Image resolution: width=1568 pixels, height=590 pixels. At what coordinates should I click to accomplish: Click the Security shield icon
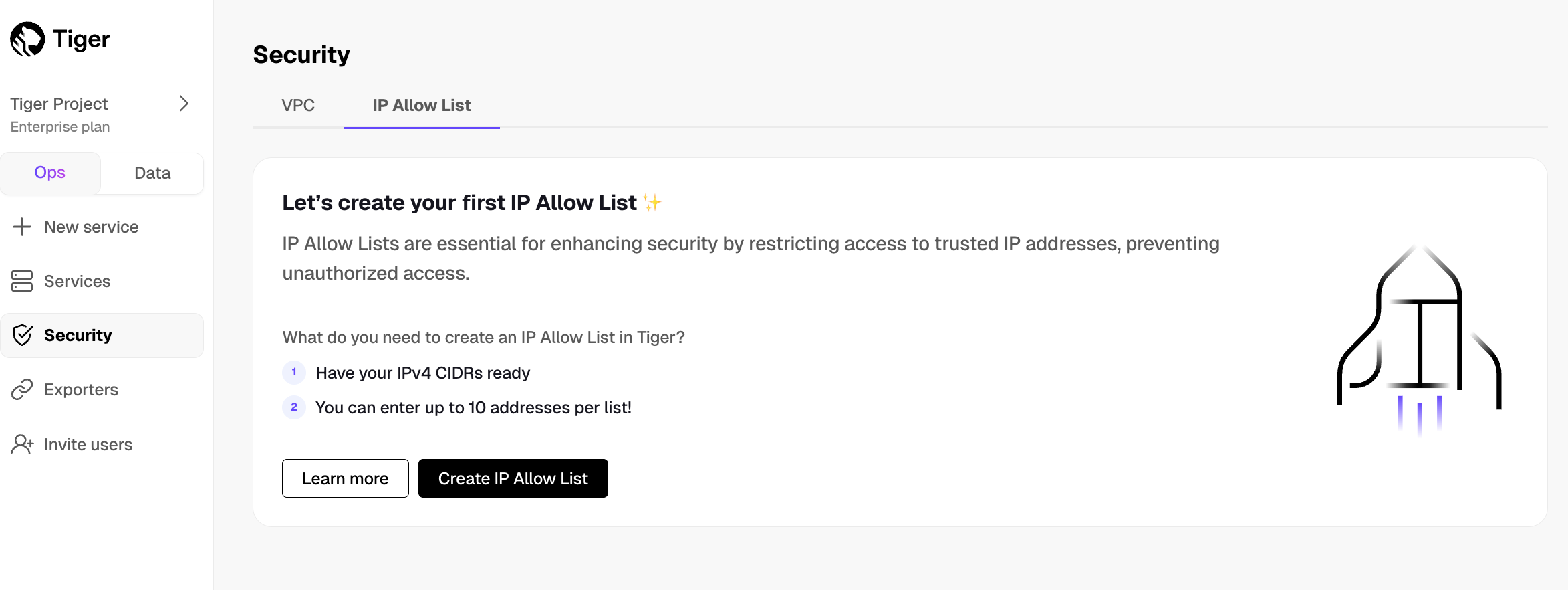click(x=22, y=335)
